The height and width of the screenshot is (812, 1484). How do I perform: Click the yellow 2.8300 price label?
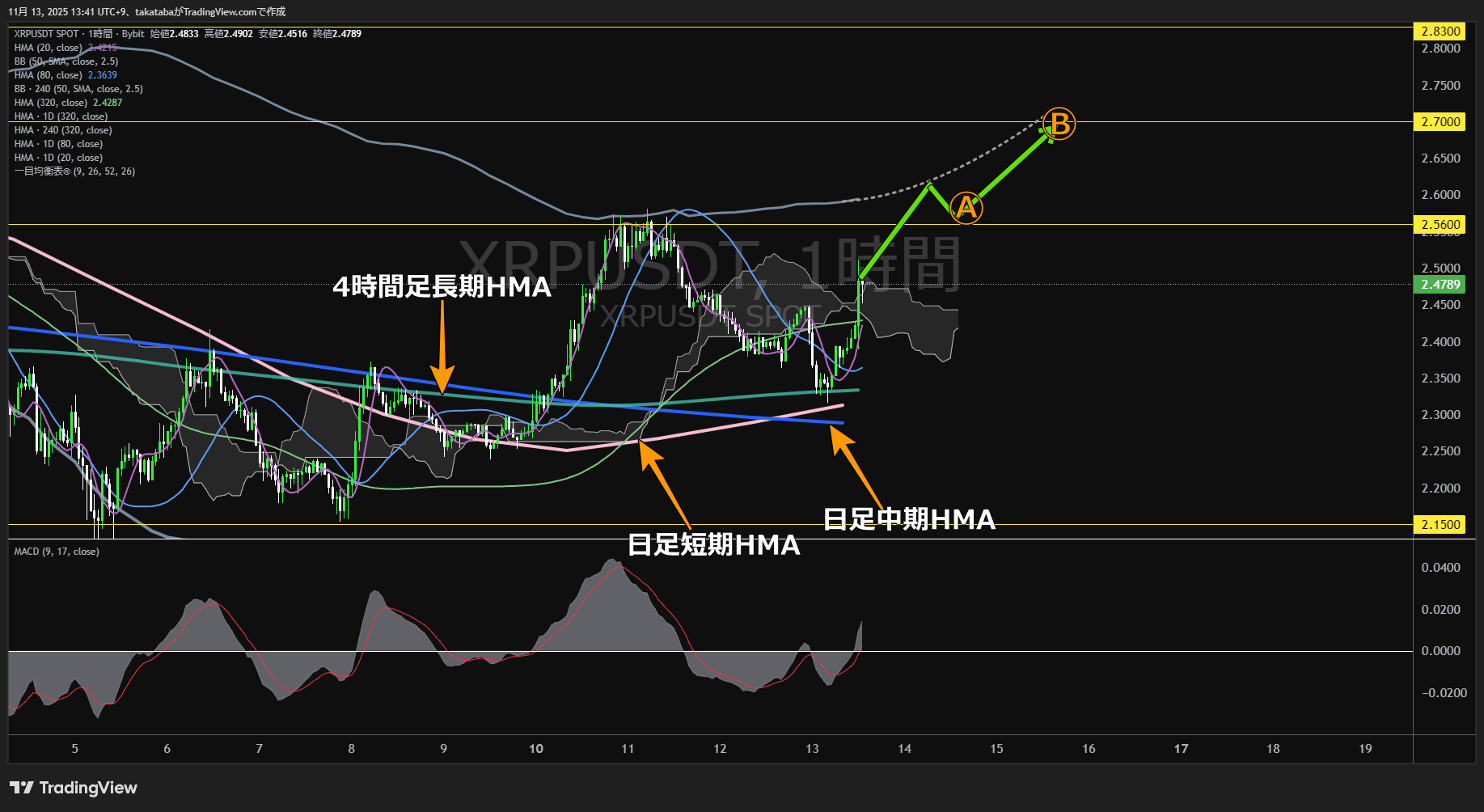[x=1440, y=31]
